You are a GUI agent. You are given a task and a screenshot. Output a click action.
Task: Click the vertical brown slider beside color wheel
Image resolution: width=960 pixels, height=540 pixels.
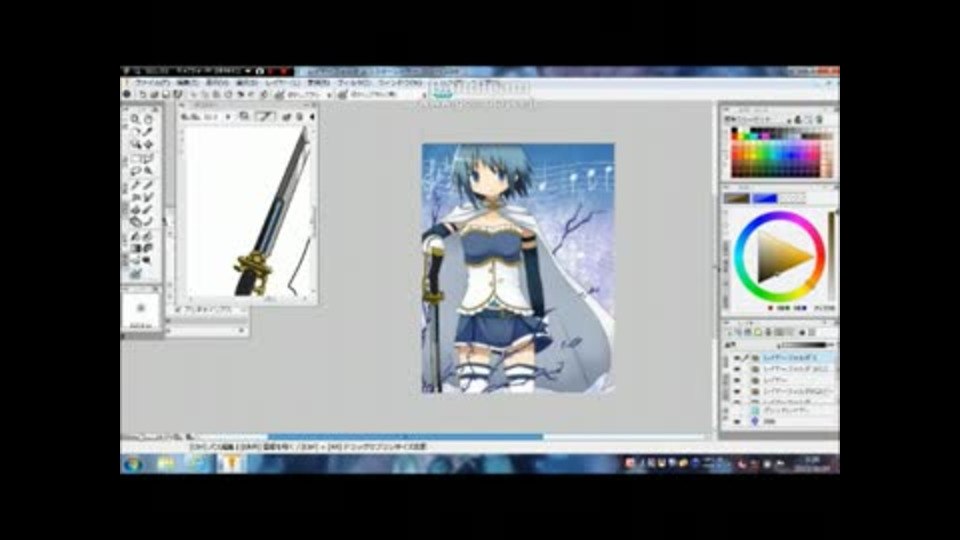click(831, 255)
